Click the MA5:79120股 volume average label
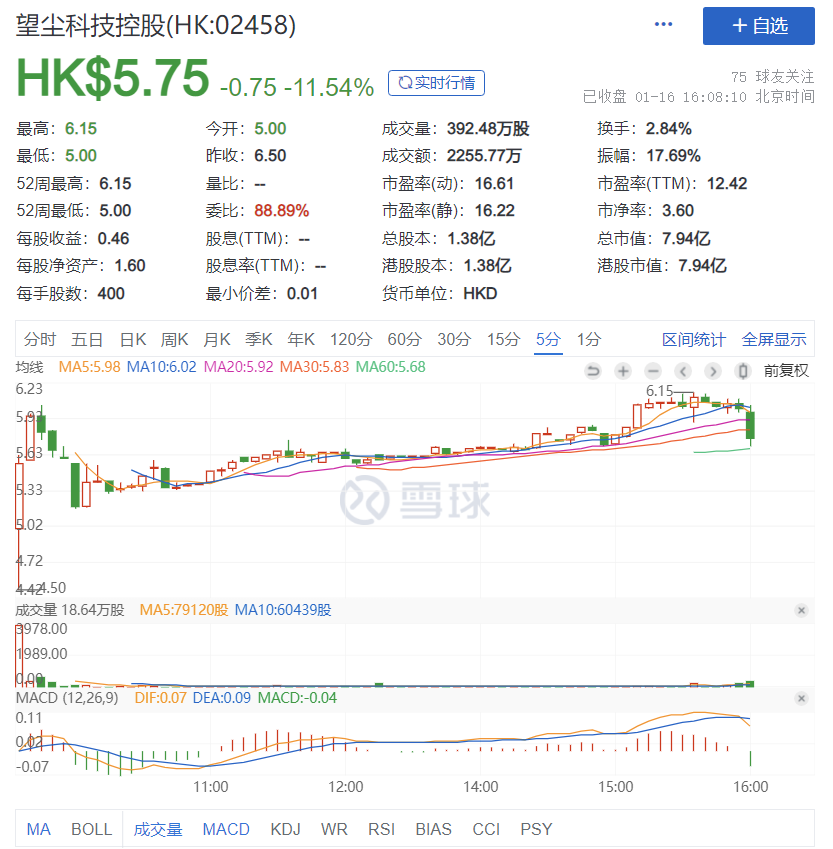 coord(184,610)
